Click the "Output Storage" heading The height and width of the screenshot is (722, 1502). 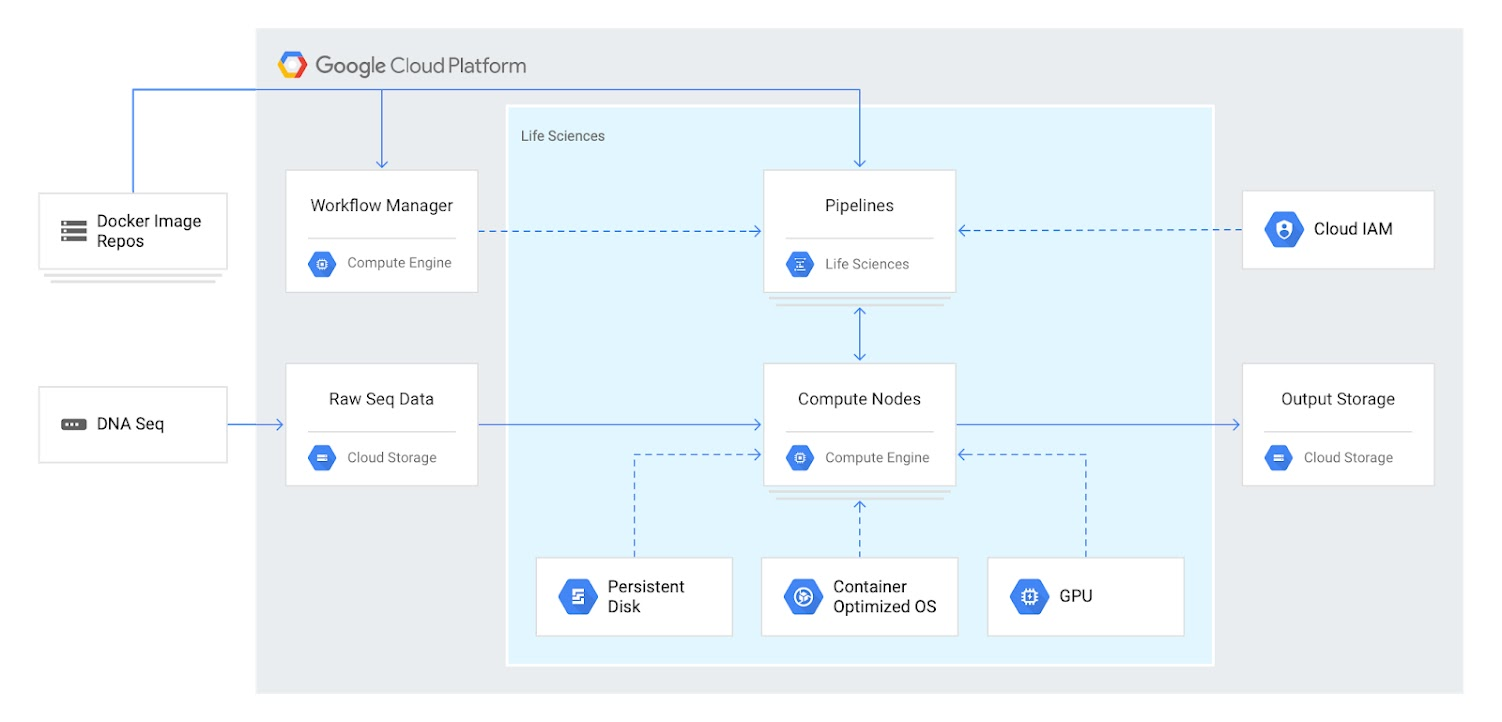pyautogui.click(x=1338, y=399)
